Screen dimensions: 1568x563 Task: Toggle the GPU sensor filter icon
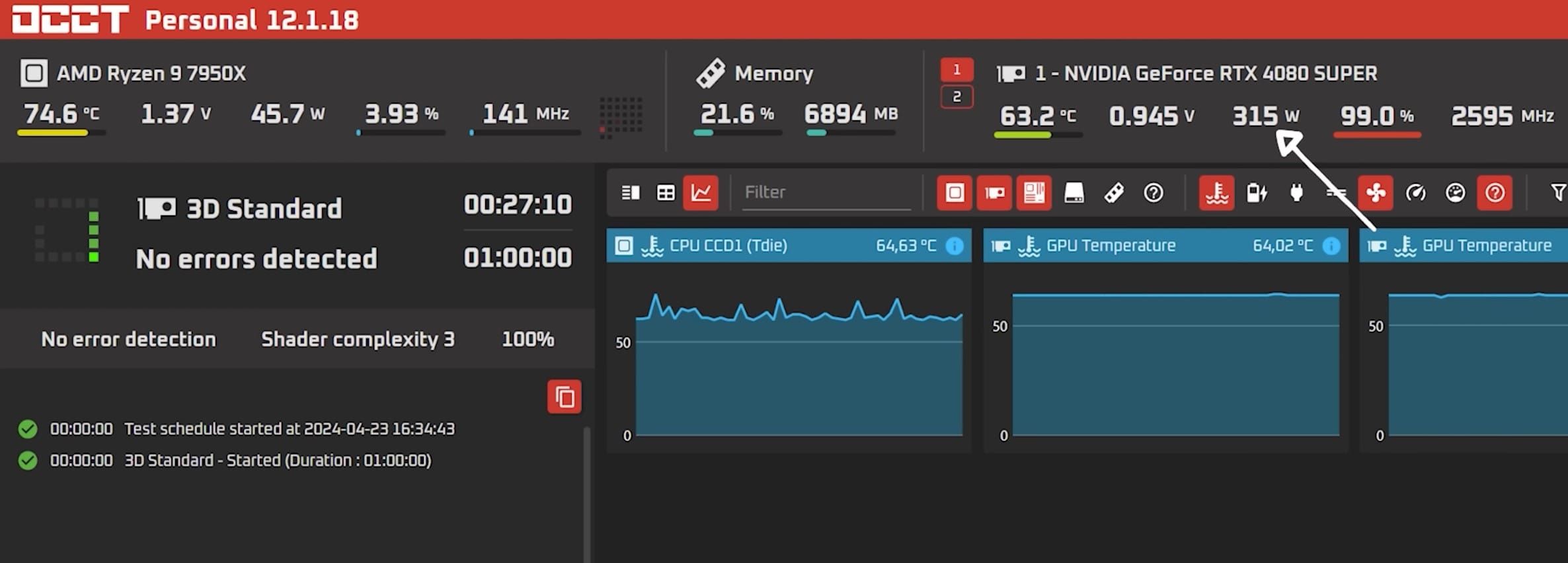[x=994, y=193]
